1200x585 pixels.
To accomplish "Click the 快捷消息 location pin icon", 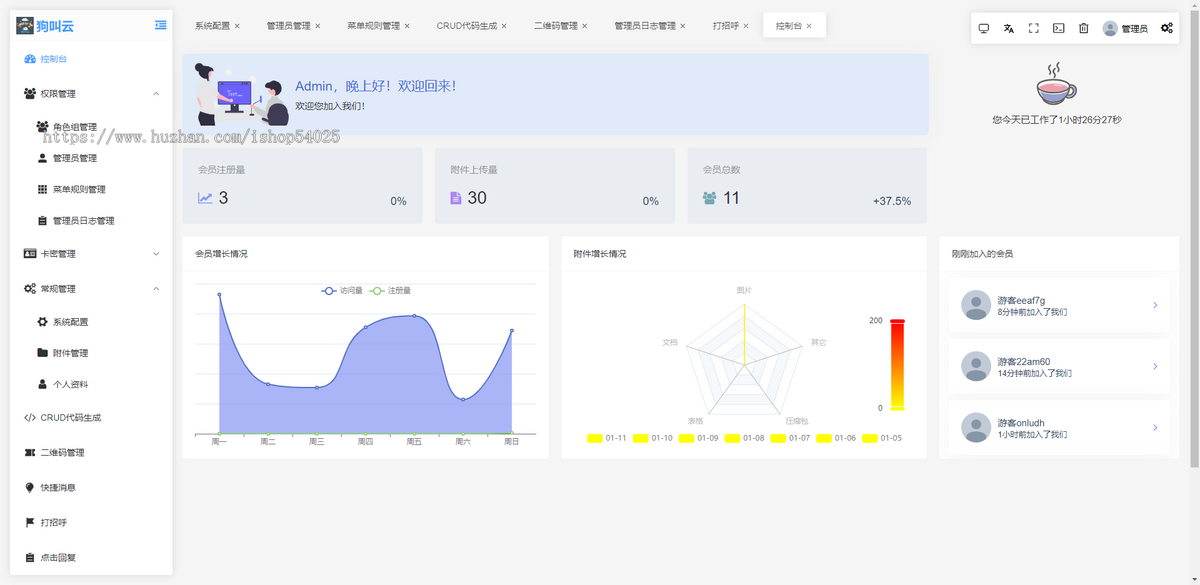I will coord(29,488).
